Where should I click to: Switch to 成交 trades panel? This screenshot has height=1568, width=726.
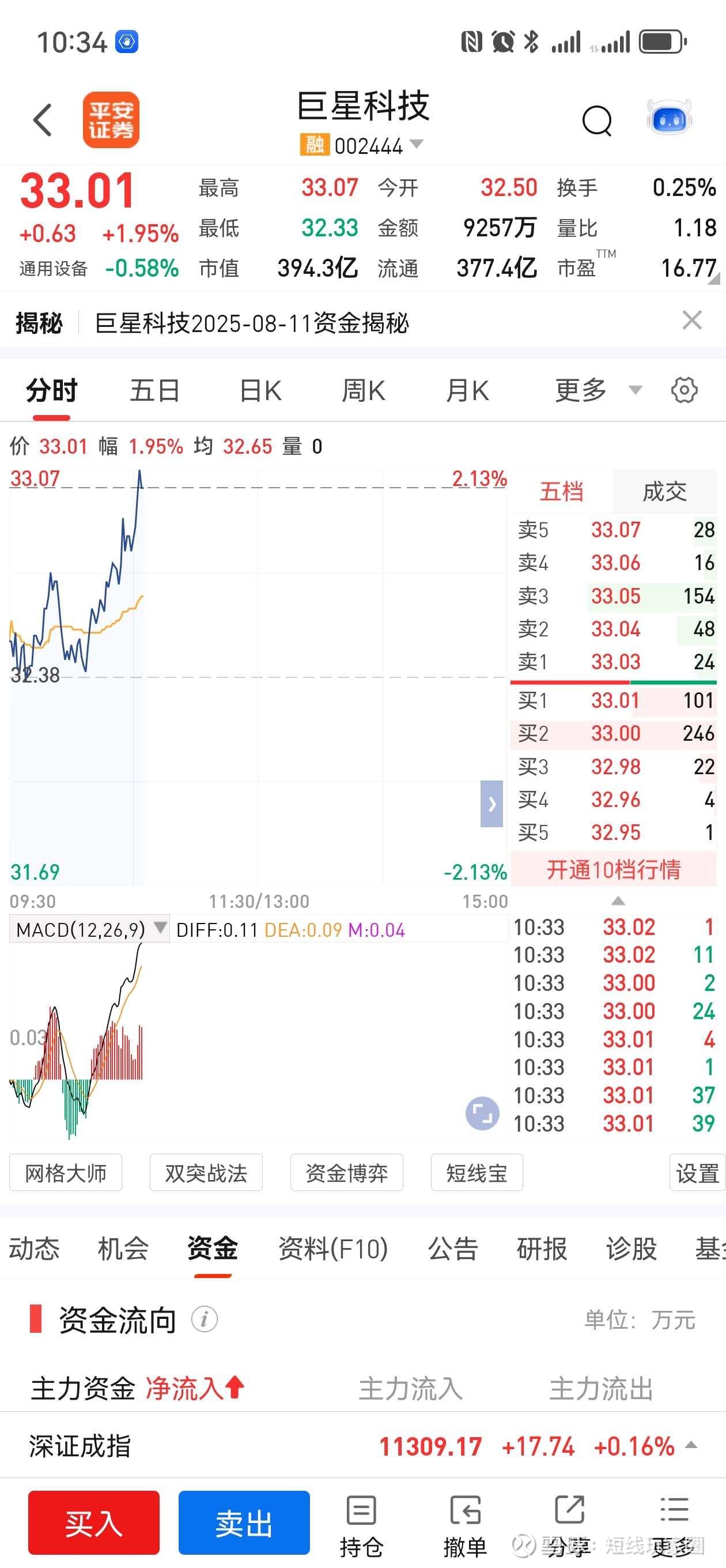[x=664, y=491]
